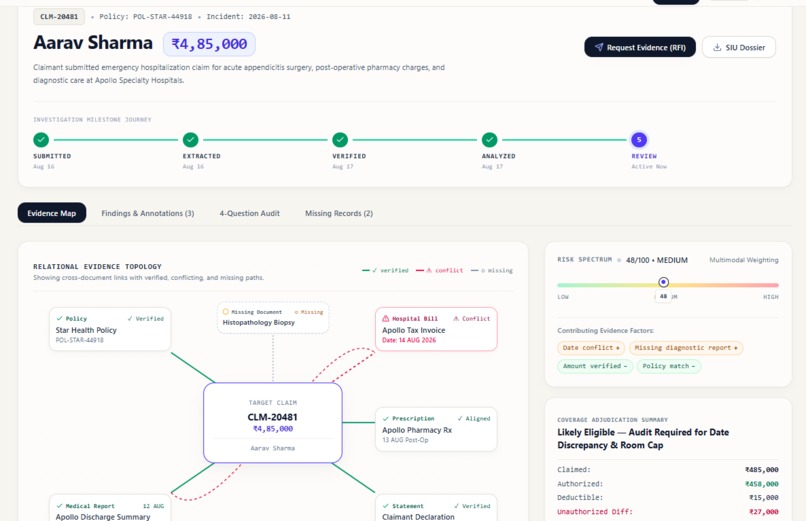Select the paper plane icon on Request Evidence
The width and height of the screenshot is (806, 521).
599,47
